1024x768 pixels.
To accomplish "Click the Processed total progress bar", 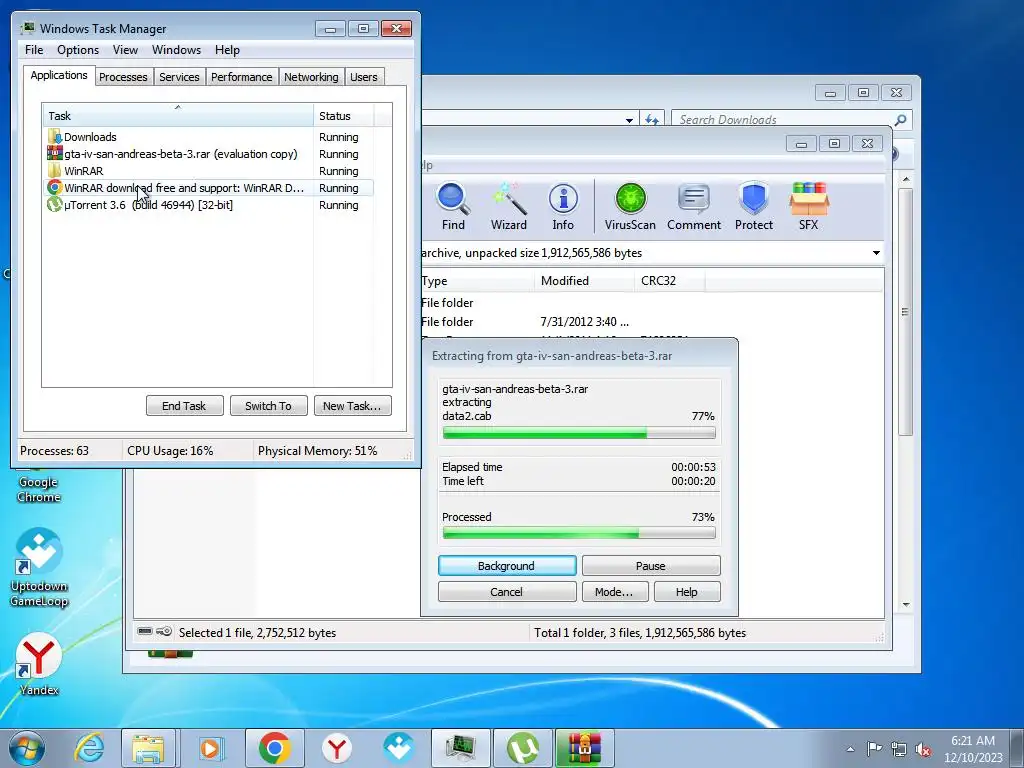I will click(579, 533).
